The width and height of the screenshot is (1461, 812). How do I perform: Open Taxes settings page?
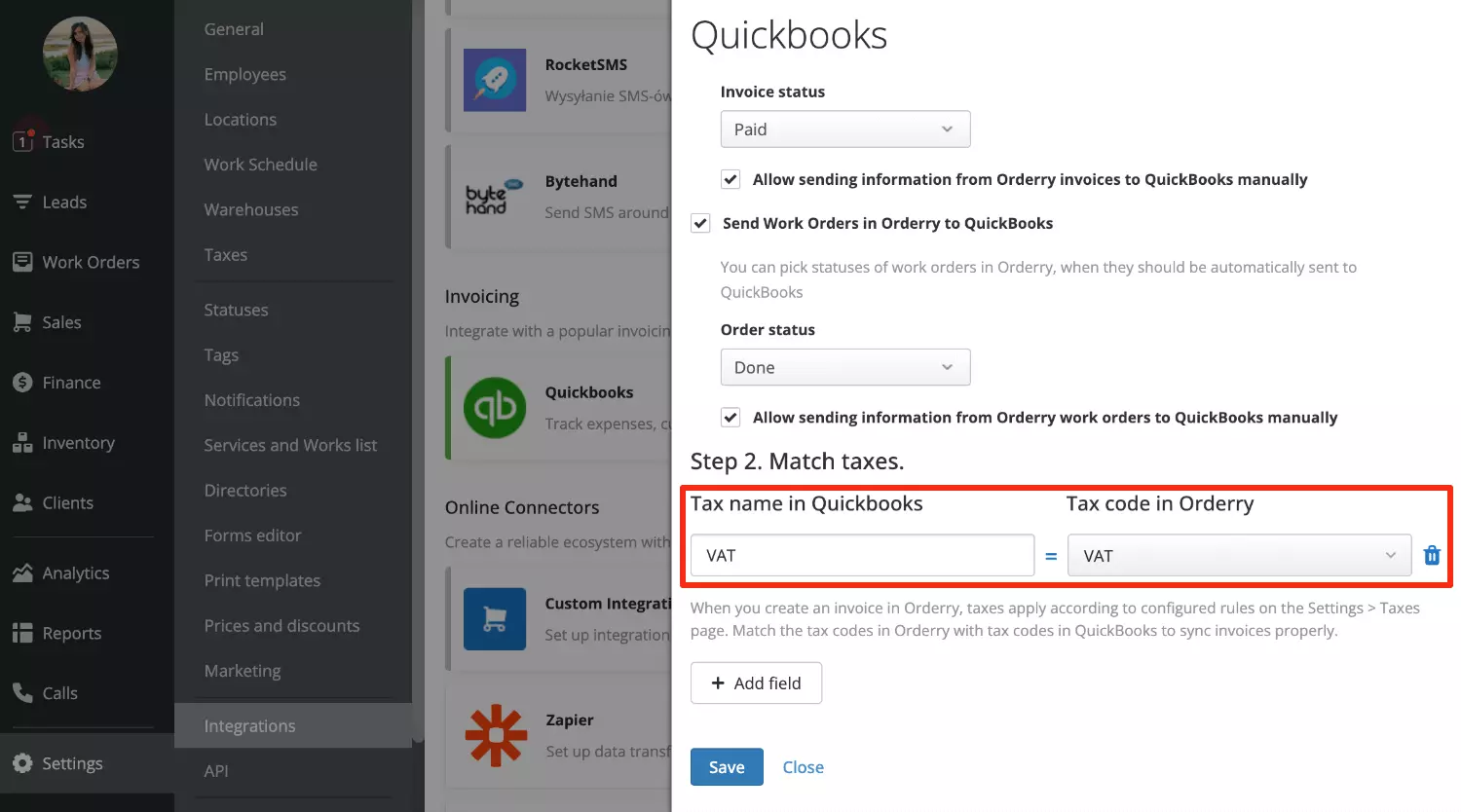click(x=226, y=255)
